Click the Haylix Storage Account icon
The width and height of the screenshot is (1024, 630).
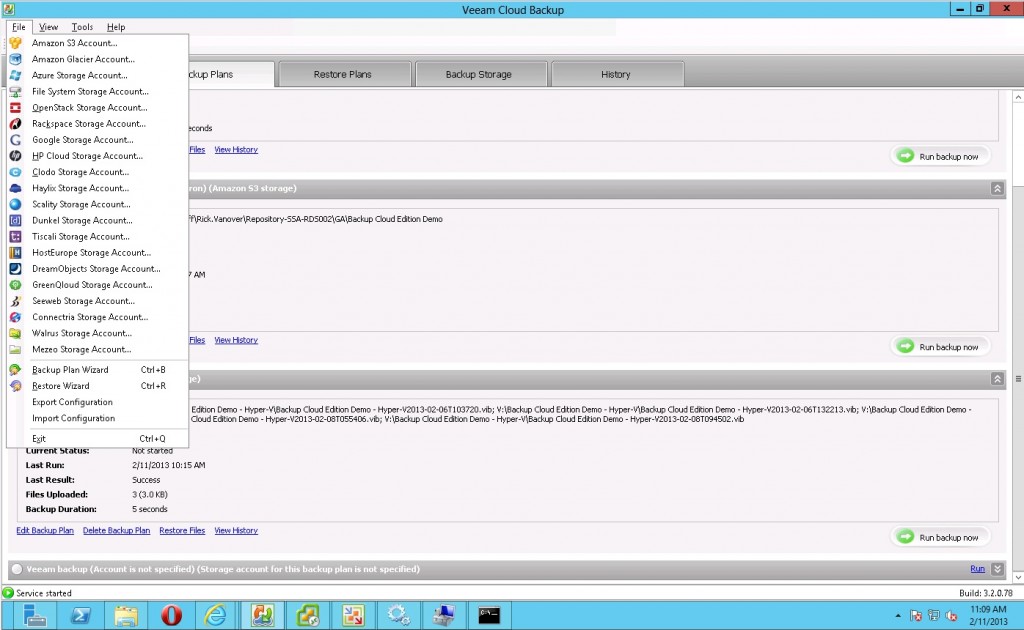[16, 188]
